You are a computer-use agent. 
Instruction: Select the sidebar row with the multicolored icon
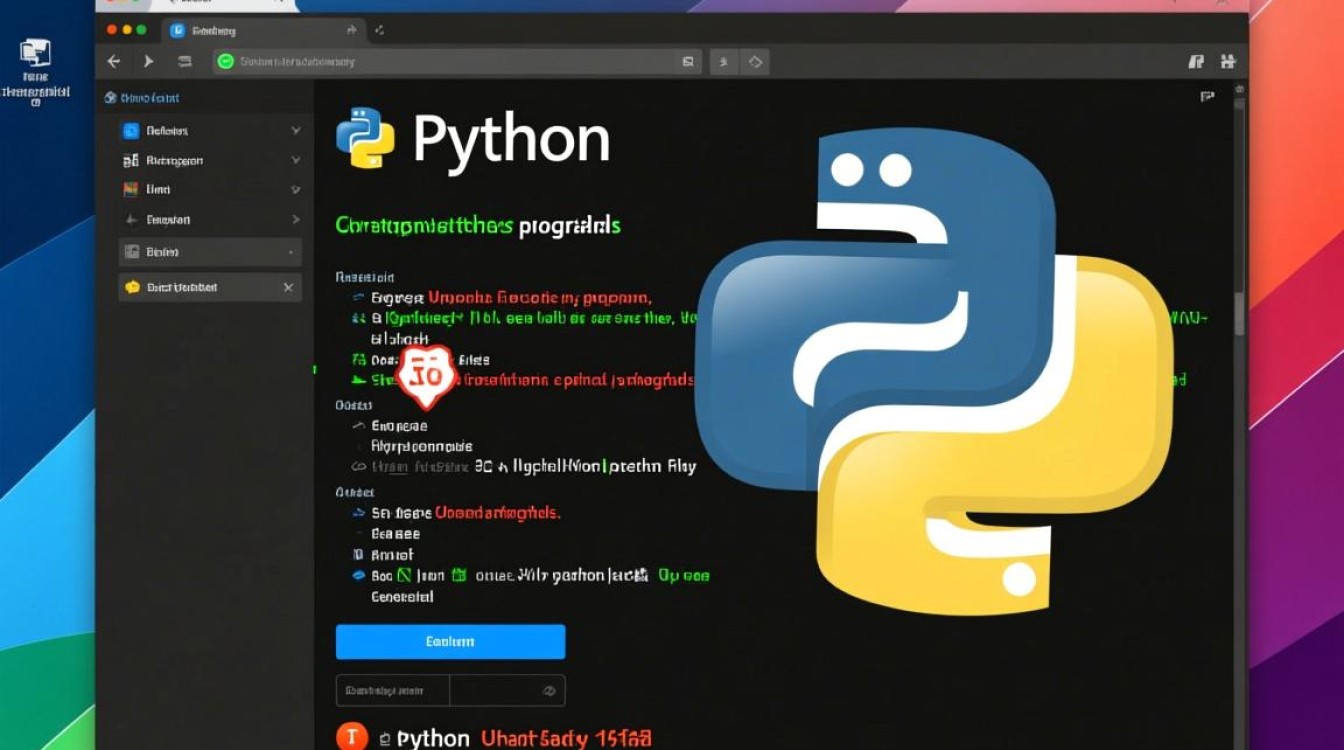point(210,189)
